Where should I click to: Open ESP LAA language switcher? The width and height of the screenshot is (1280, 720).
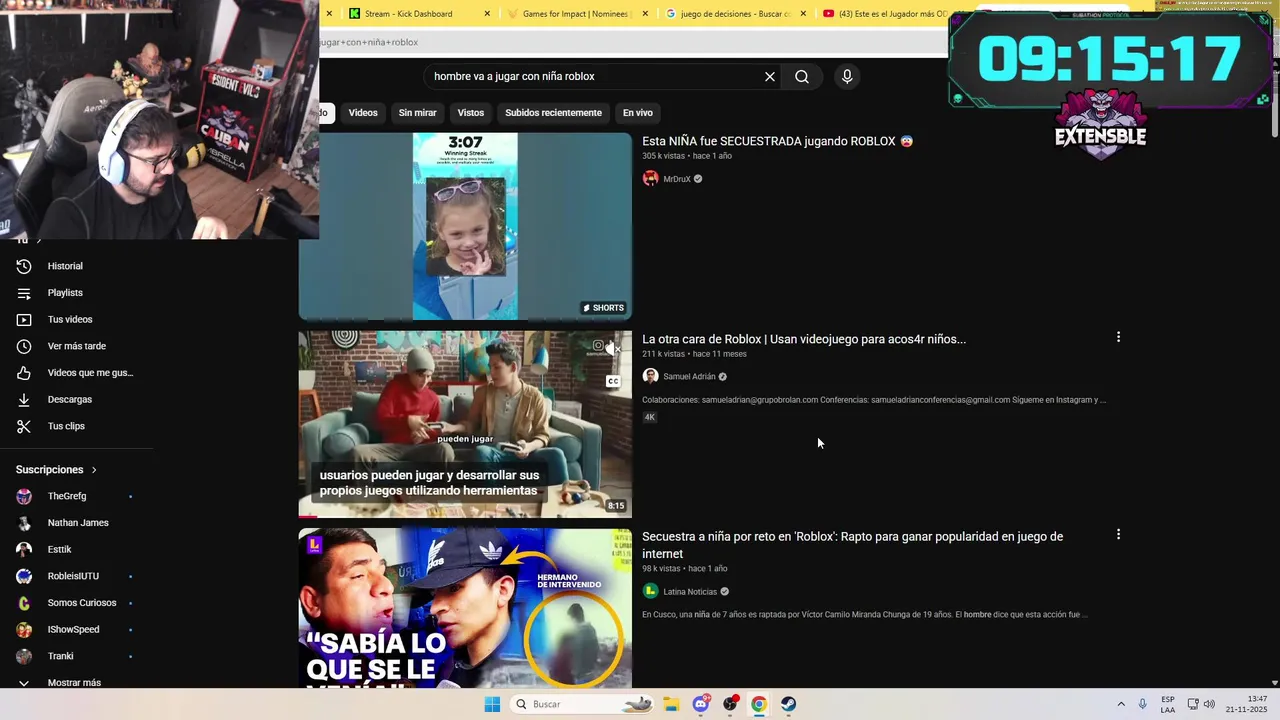tap(1168, 704)
